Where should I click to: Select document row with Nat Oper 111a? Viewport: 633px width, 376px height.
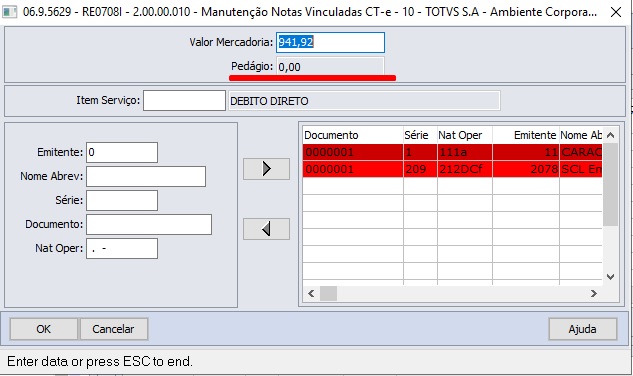click(452, 152)
